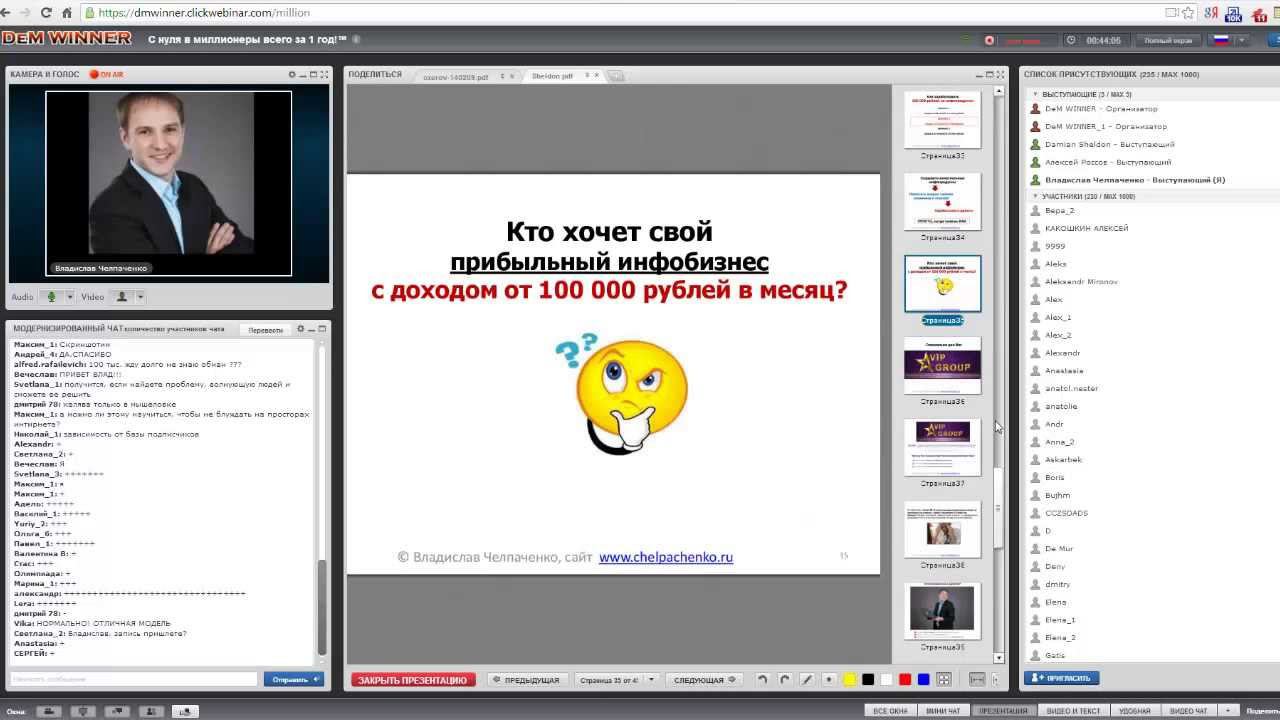Image resolution: width=1280 pixels, height=720 pixels.
Task: Pick the yellow color swatch
Action: pyautogui.click(x=849, y=680)
